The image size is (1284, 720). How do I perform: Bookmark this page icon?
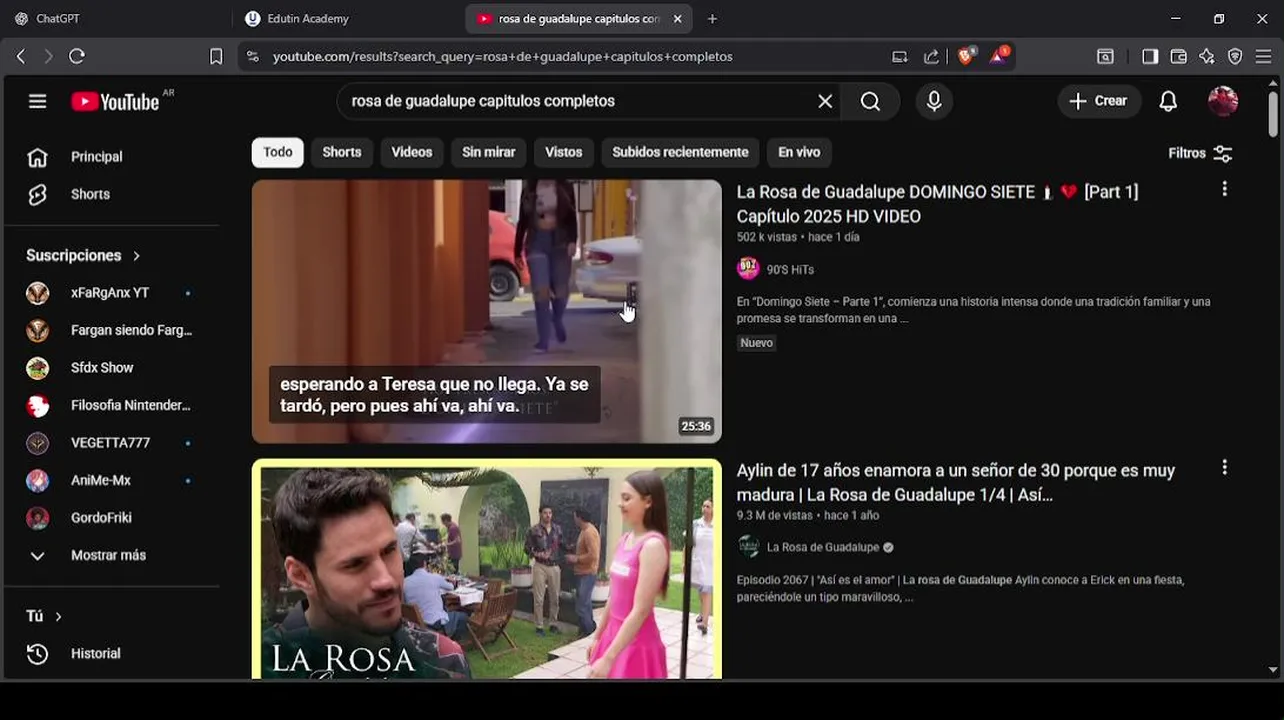(x=216, y=56)
